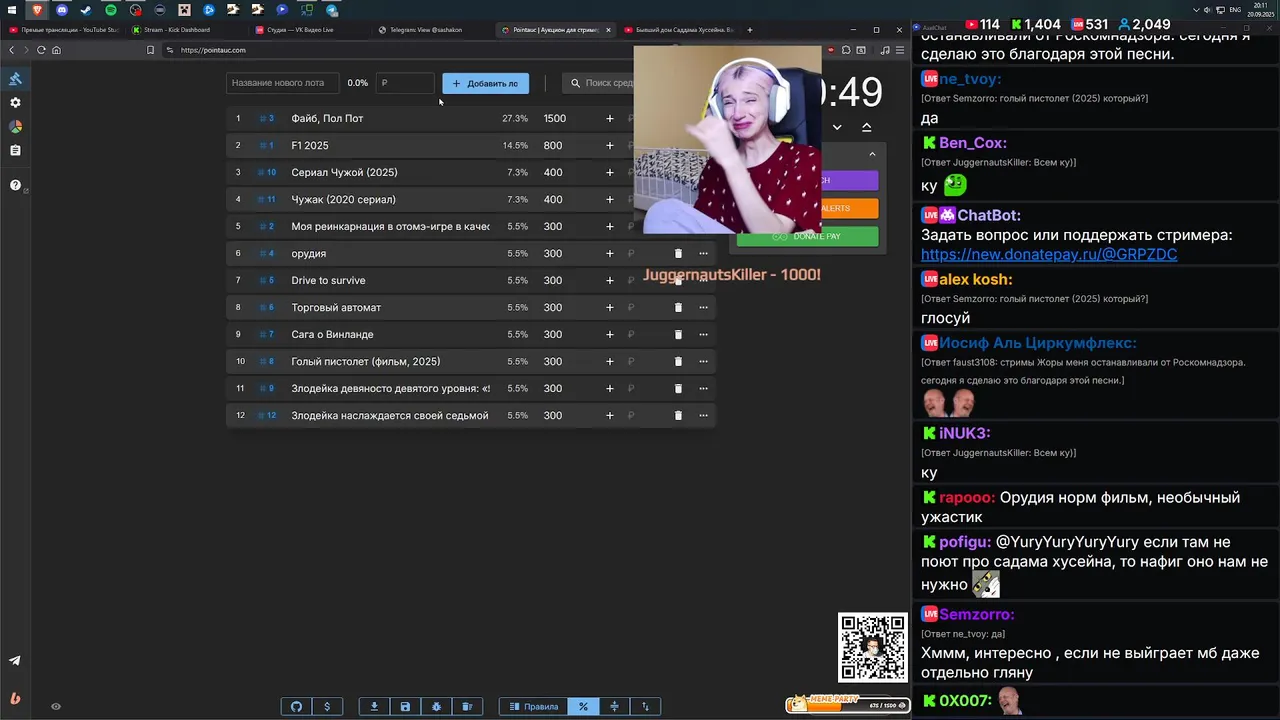Click the Чужак (2020 сериал) lot name
This screenshot has height=720, width=1280.
343,199
